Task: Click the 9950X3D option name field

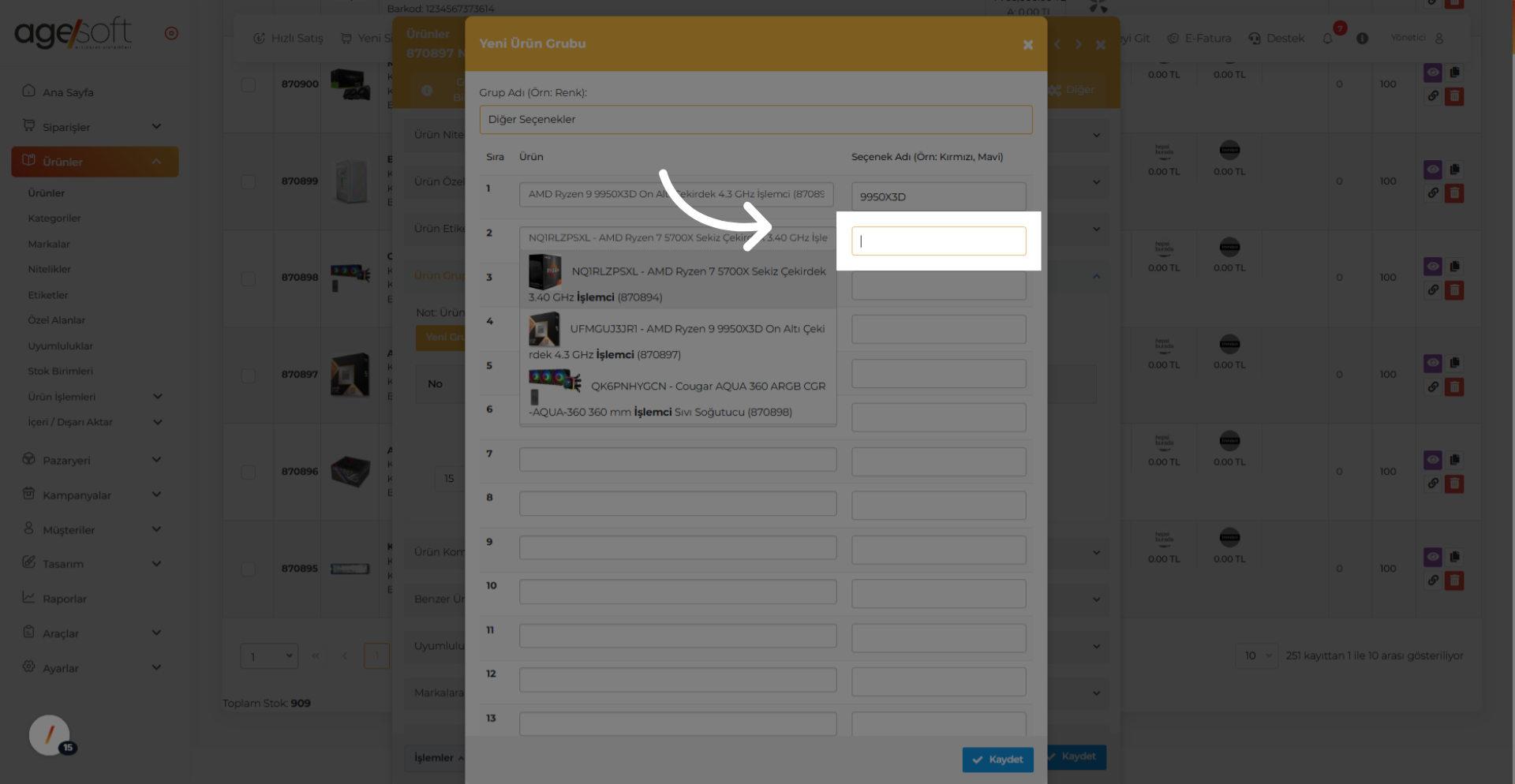Action: pyautogui.click(x=939, y=196)
